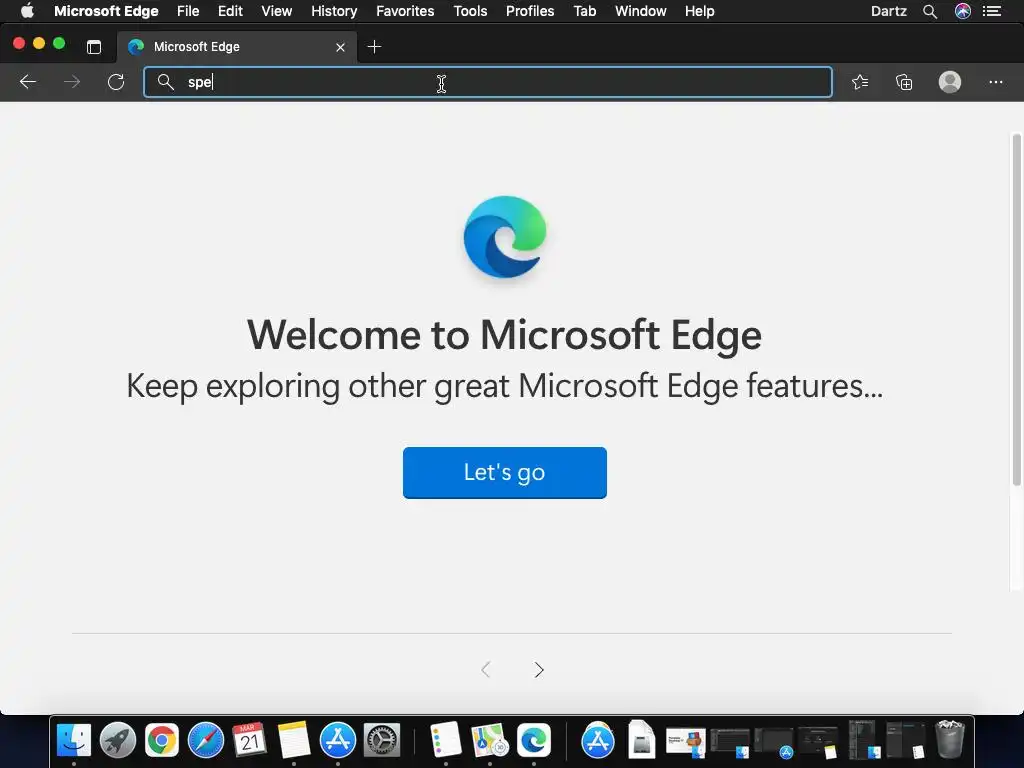The width and height of the screenshot is (1024, 768).
Task: Open Finder from the Dock
Action: pyautogui.click(x=74, y=740)
